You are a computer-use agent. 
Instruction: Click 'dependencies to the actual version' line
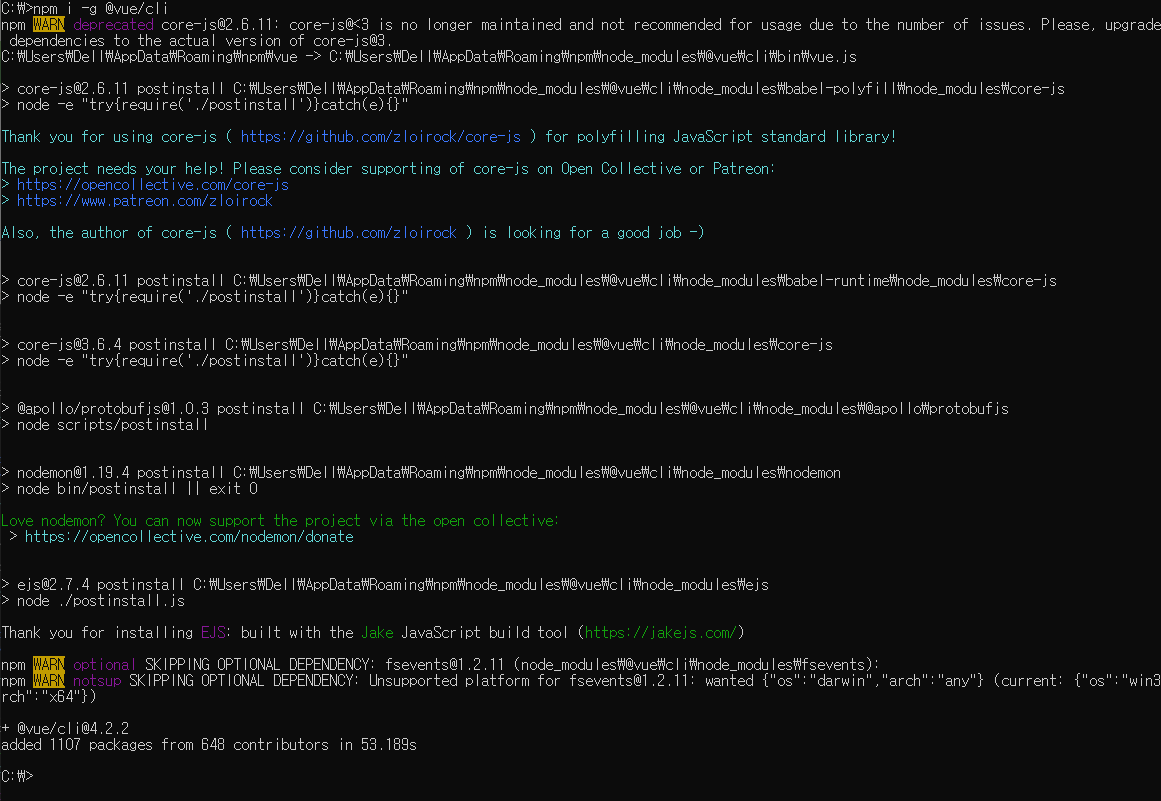[201, 41]
